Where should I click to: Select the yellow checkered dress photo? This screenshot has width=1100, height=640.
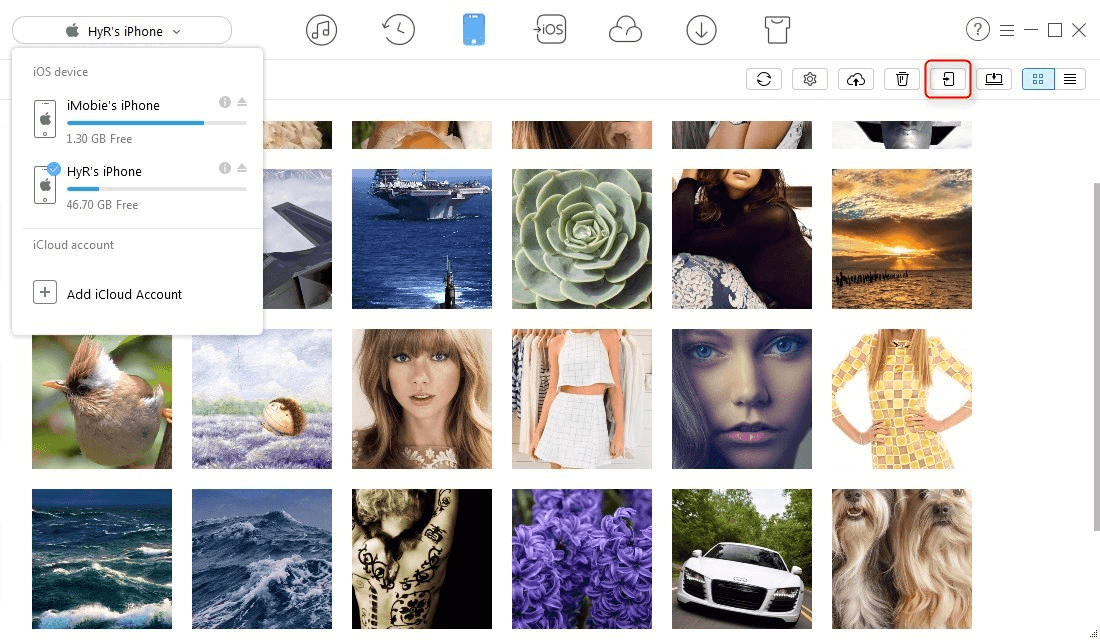pos(901,399)
